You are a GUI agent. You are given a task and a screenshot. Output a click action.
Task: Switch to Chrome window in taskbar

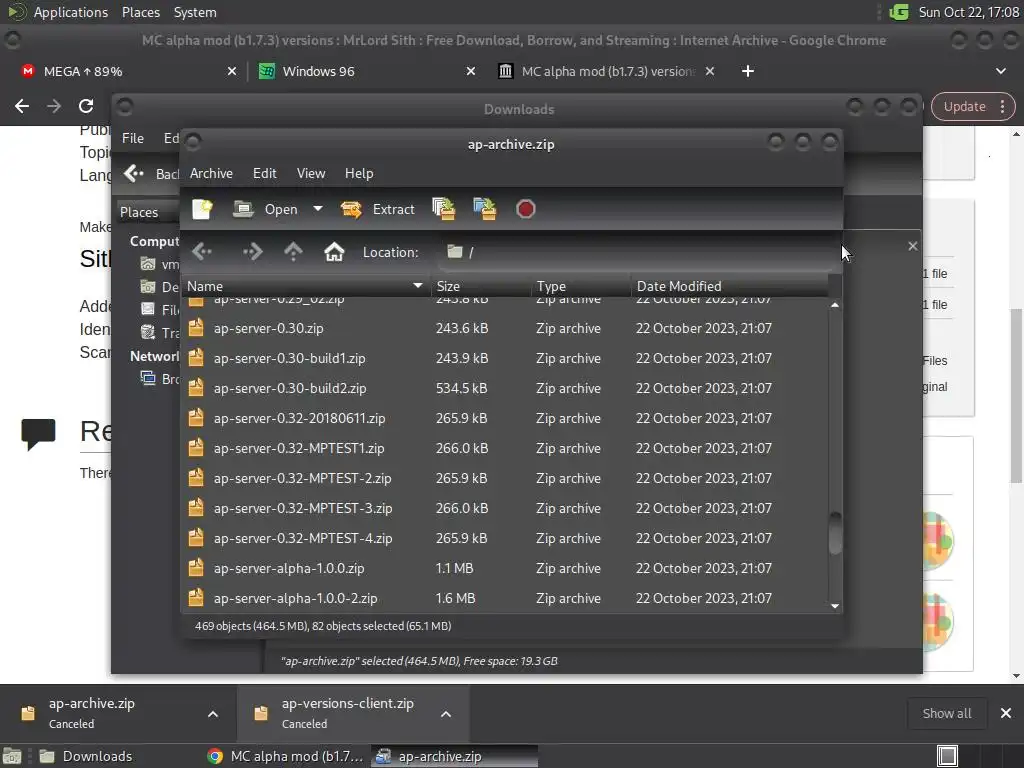pyautogui.click(x=285, y=756)
